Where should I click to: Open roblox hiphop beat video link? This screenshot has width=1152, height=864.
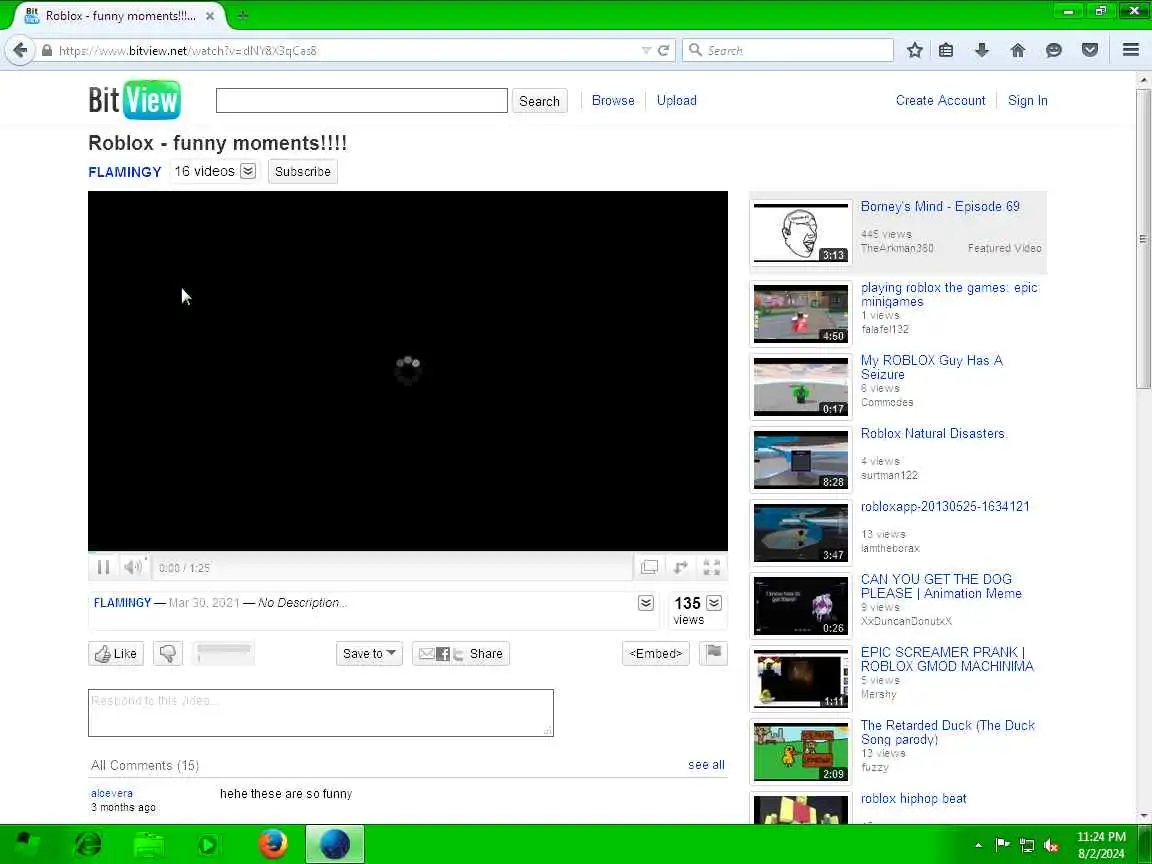(x=913, y=799)
